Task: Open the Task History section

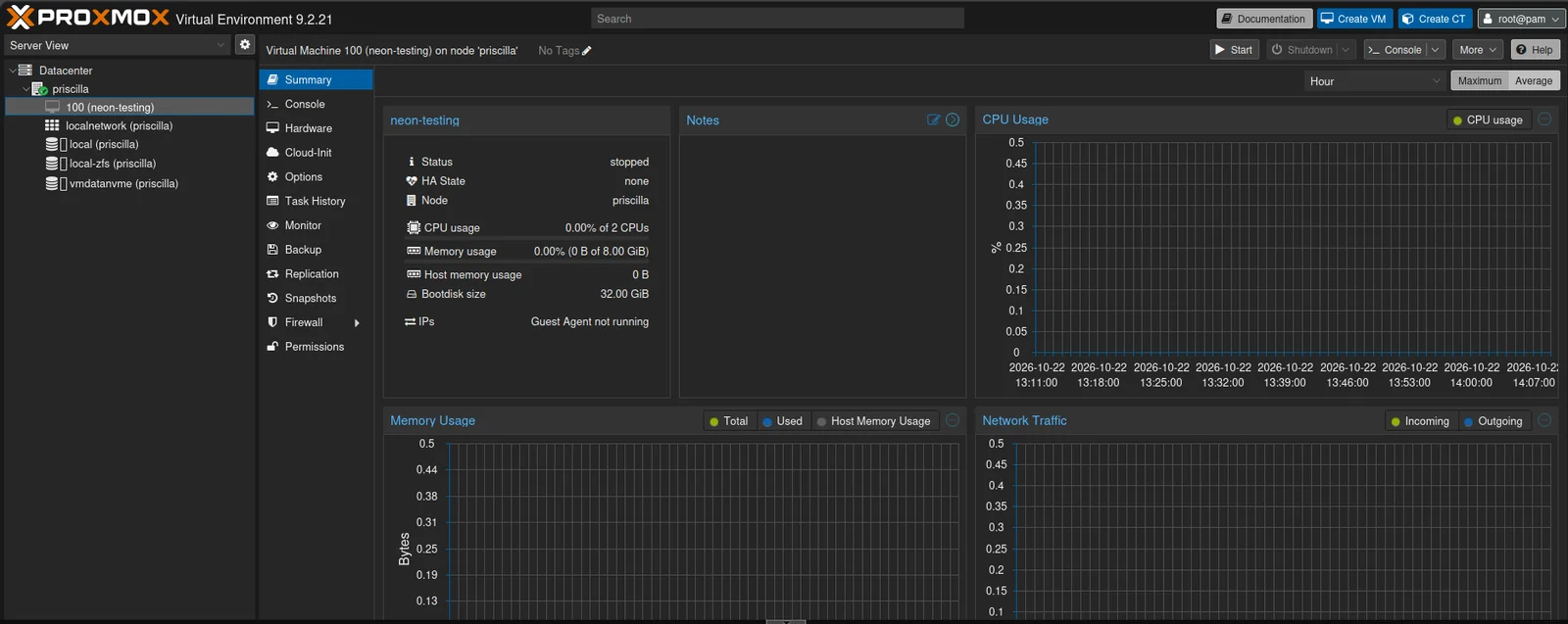Action: (x=316, y=201)
